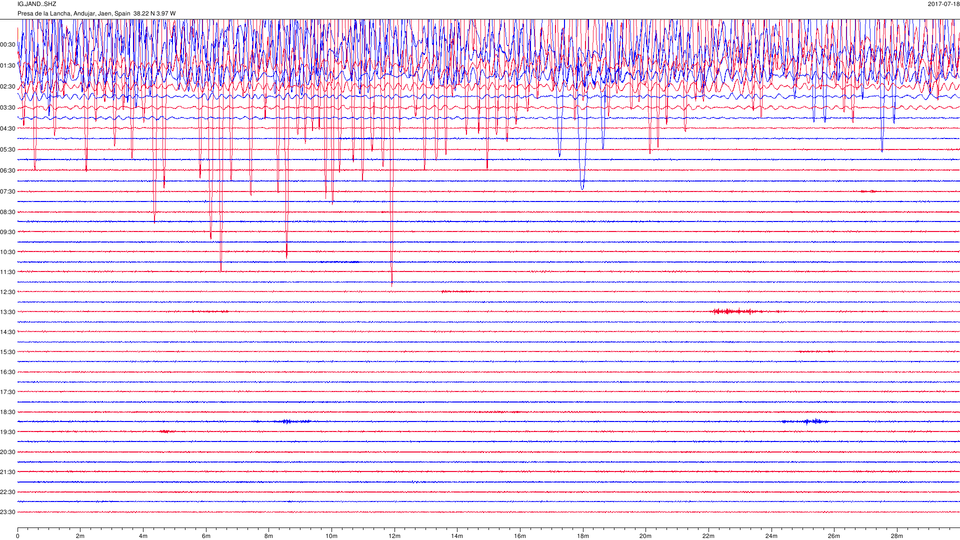Select the 02:30 time label

pyautogui.click(x=8, y=87)
